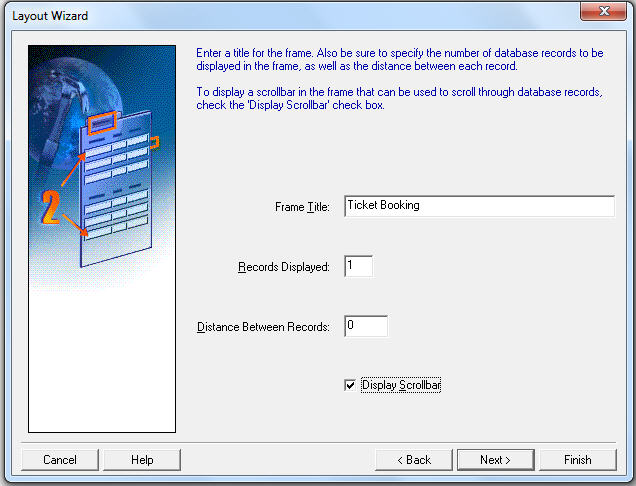
Task: Focus the Records Displayed field
Action: coord(359,266)
